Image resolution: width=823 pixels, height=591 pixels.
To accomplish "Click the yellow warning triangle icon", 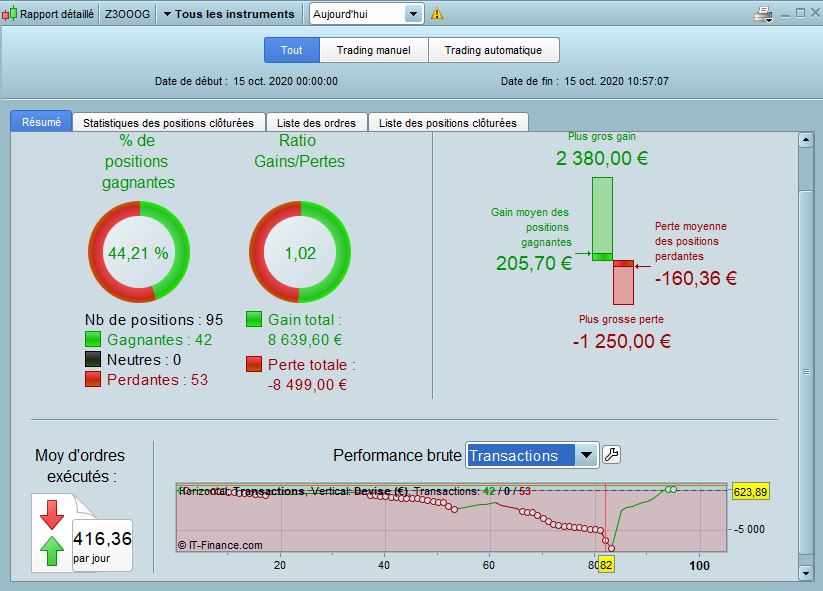I will [x=437, y=14].
